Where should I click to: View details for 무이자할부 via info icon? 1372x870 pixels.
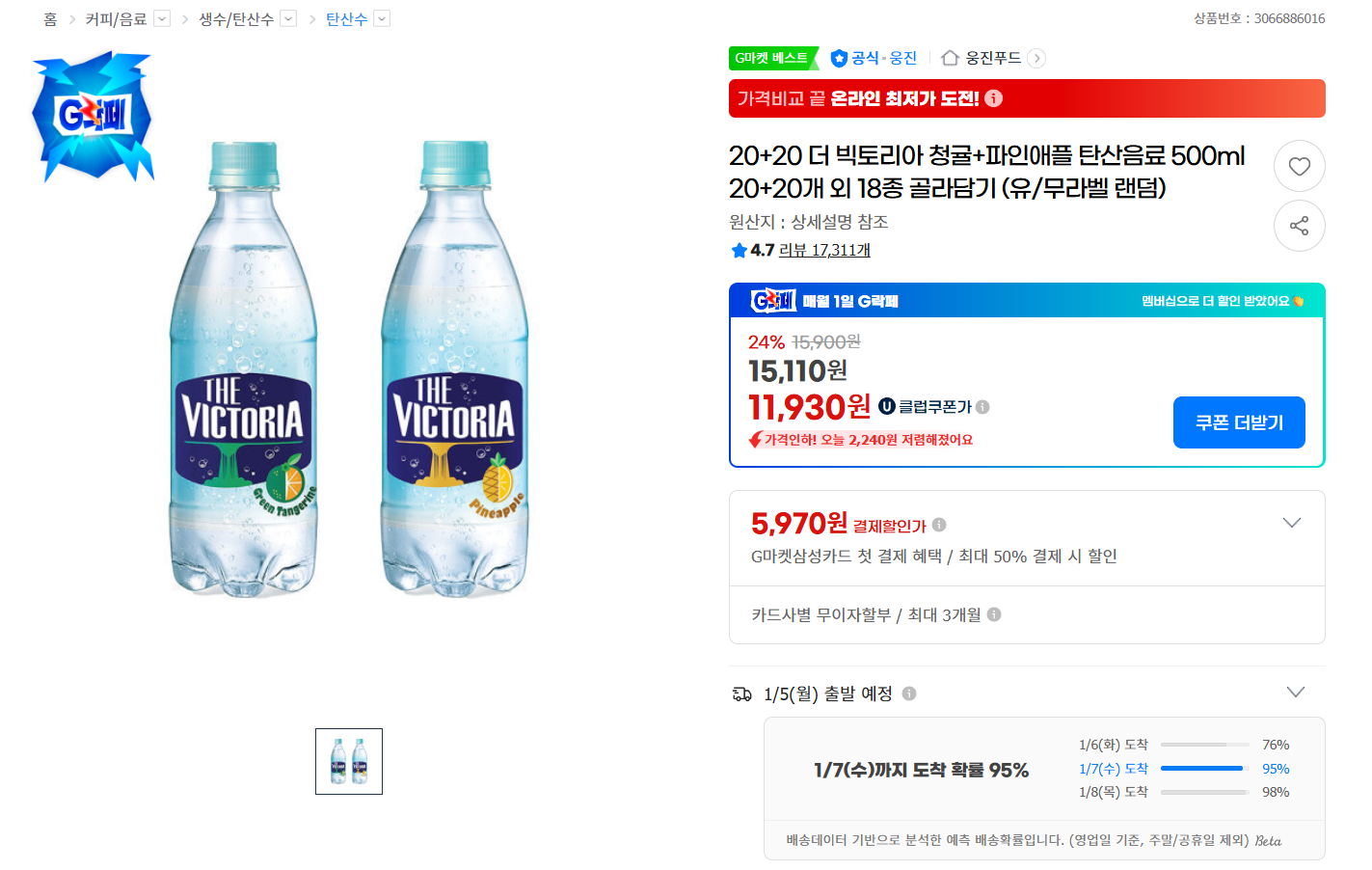tap(994, 614)
